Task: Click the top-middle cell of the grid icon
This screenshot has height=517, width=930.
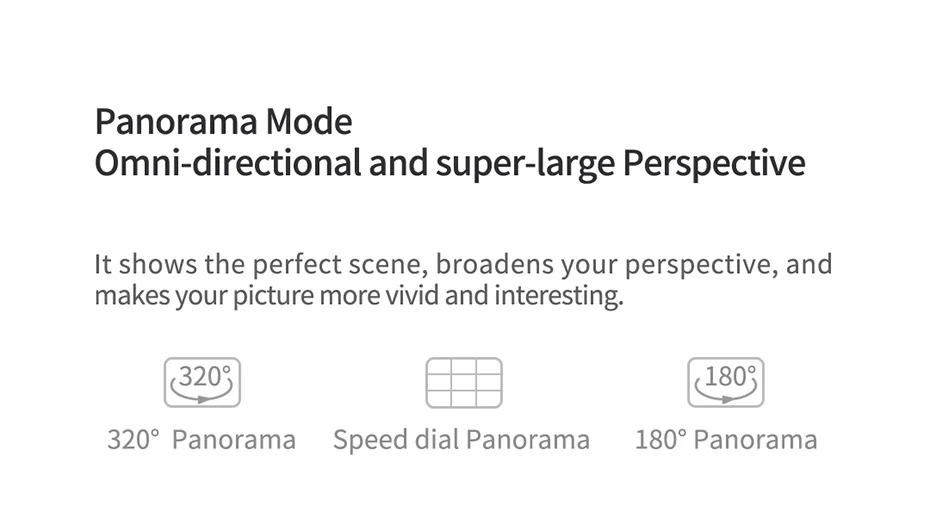Action: (x=464, y=366)
